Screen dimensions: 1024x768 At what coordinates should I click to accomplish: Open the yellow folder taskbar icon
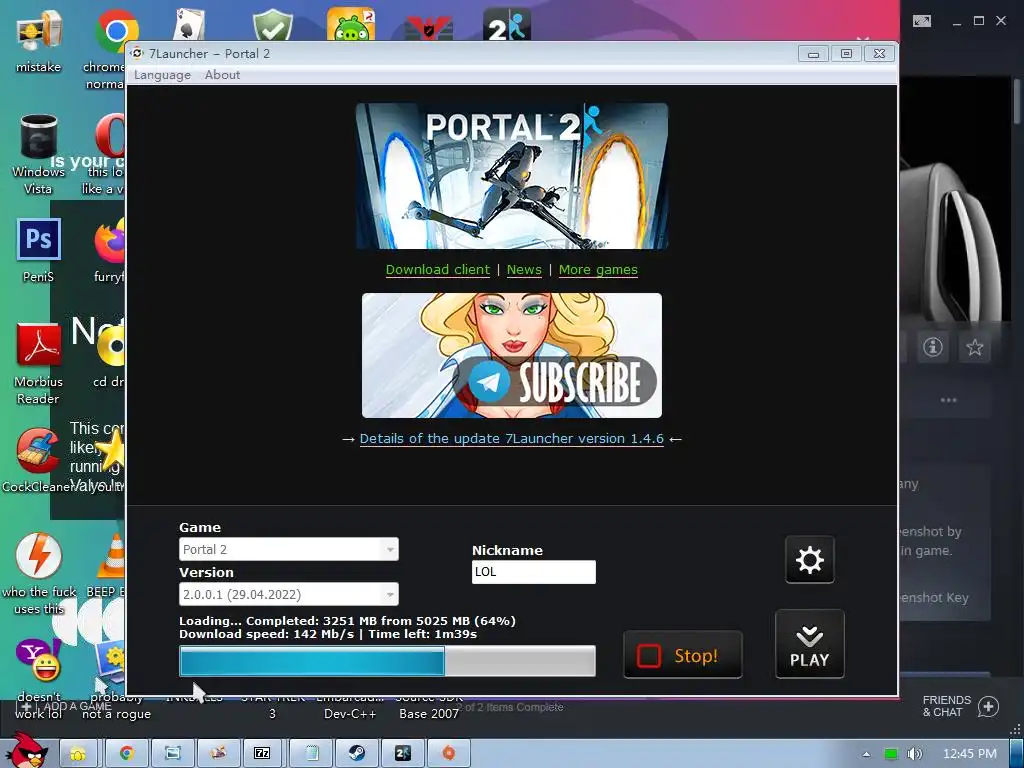(x=78, y=753)
